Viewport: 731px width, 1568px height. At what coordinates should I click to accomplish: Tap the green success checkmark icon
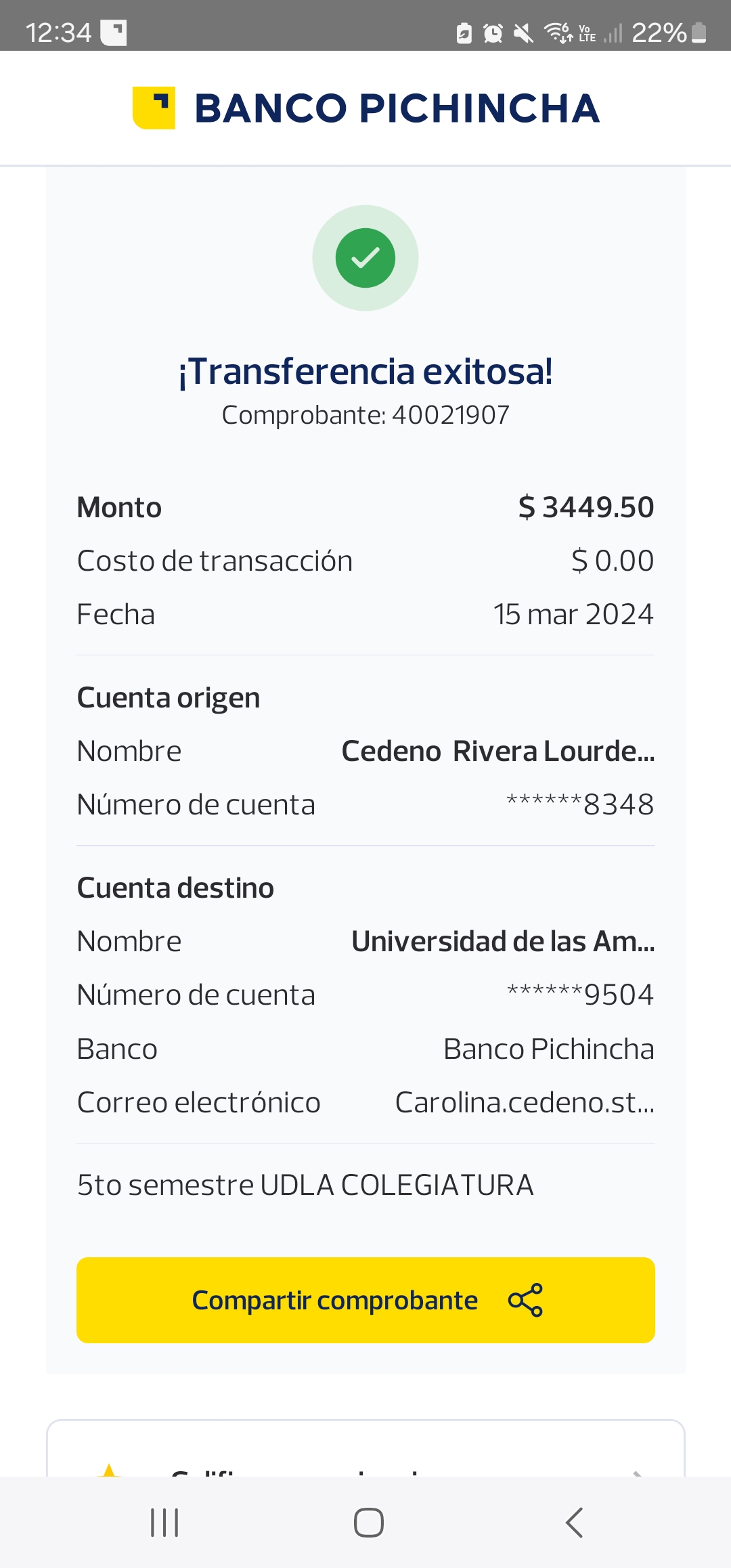click(x=365, y=258)
